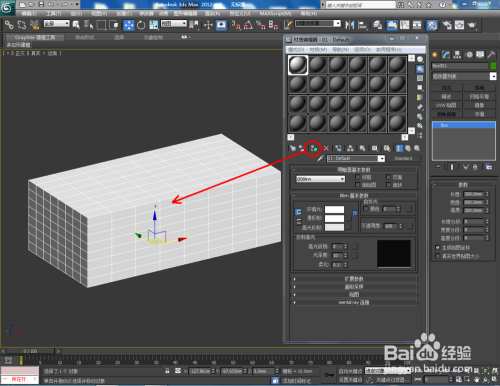Click the Standard material type button
This screenshot has height=386, width=500.
point(403,158)
